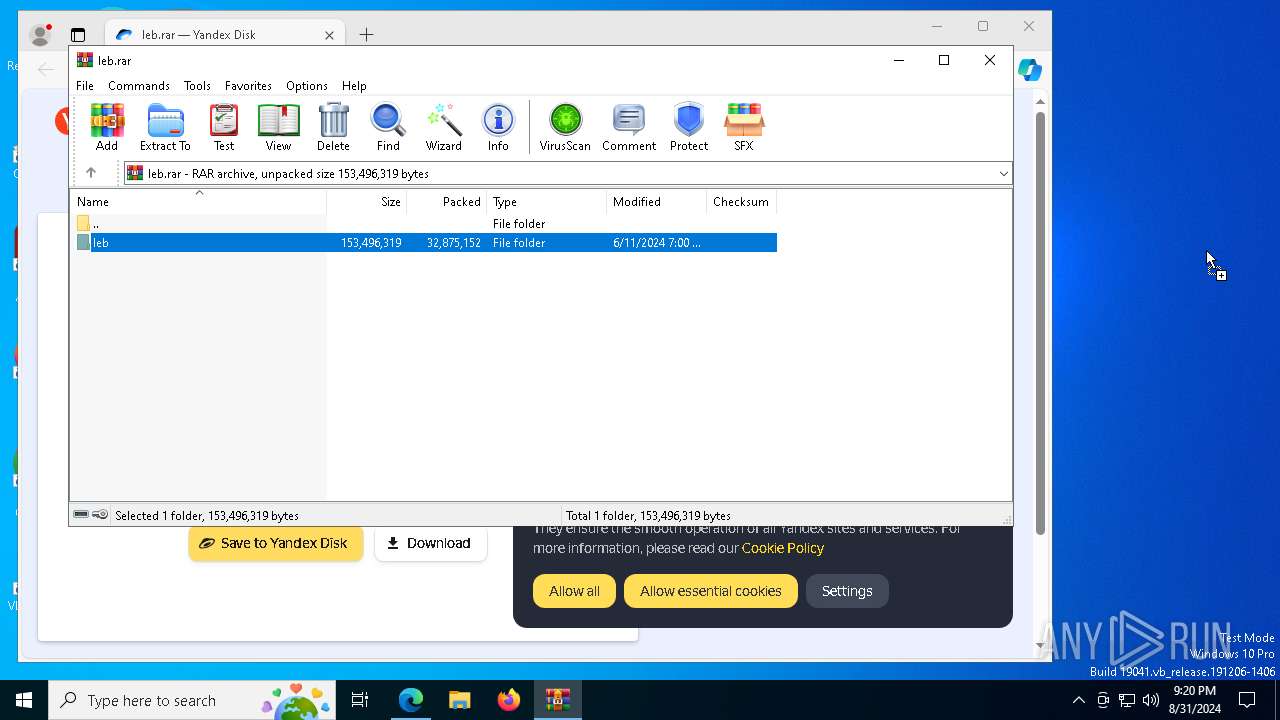Image resolution: width=1280 pixels, height=720 pixels.
Task: Click the volume speaker tray icon
Action: 1151,700
